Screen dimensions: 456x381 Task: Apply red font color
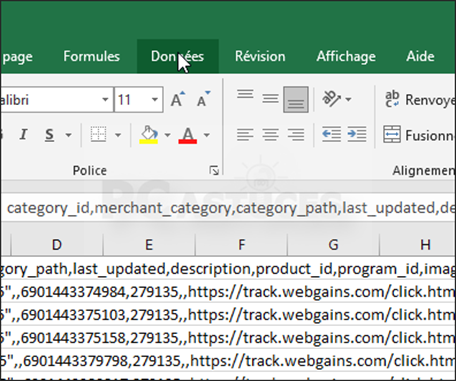[188, 135]
